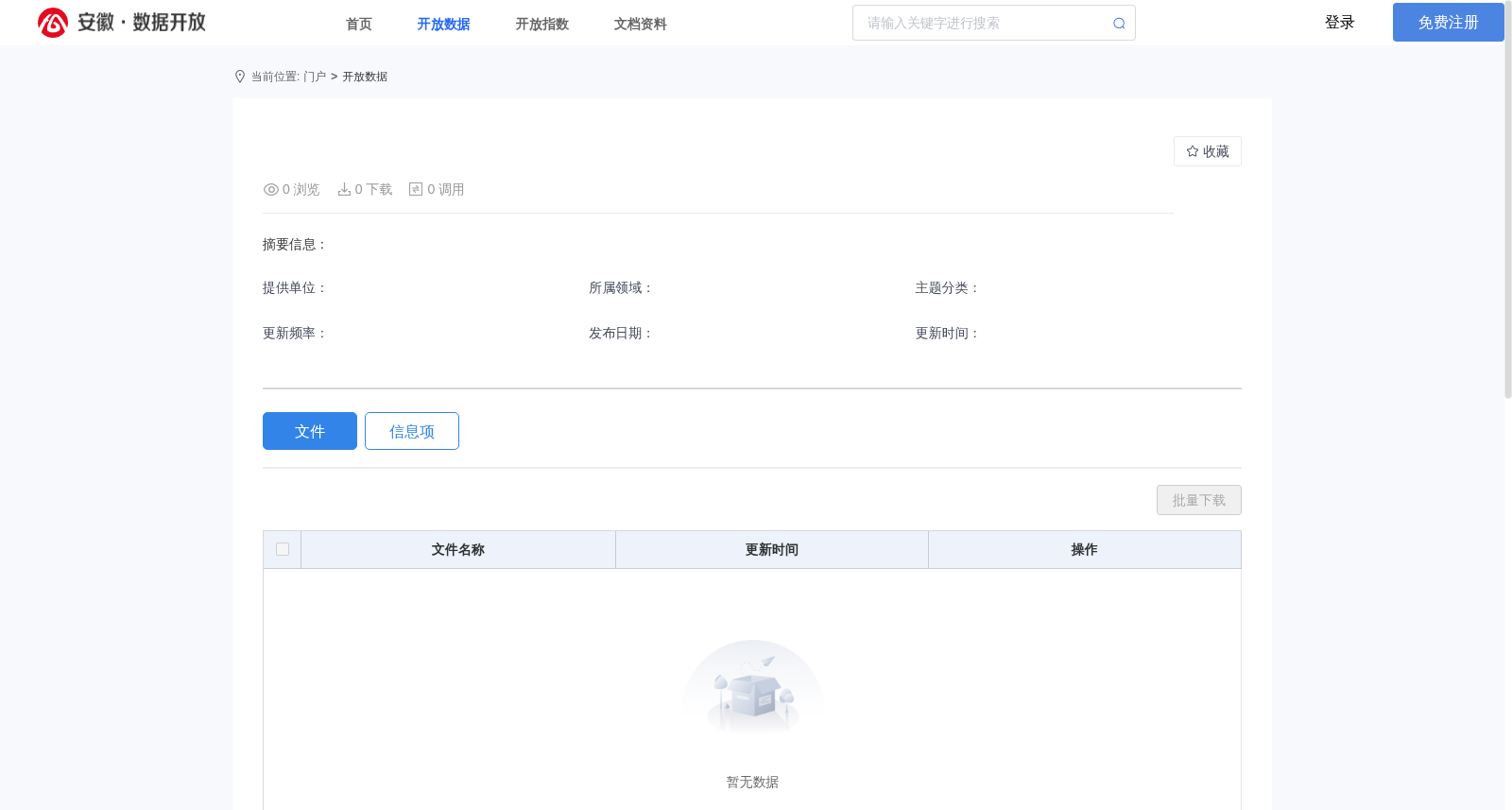Click the 文件名称 column header
The image size is (1512, 810).
458,549
